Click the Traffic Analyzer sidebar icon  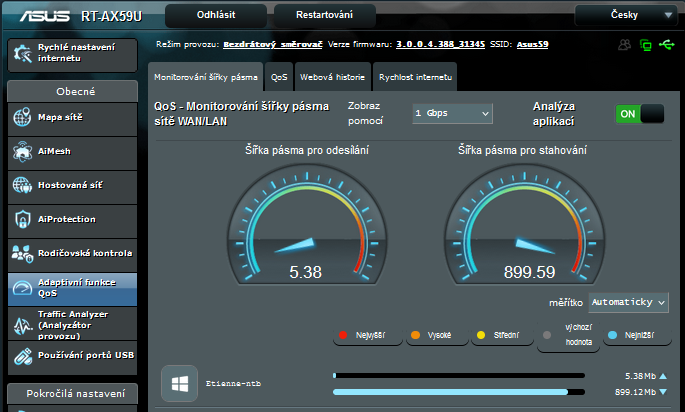coord(22,321)
